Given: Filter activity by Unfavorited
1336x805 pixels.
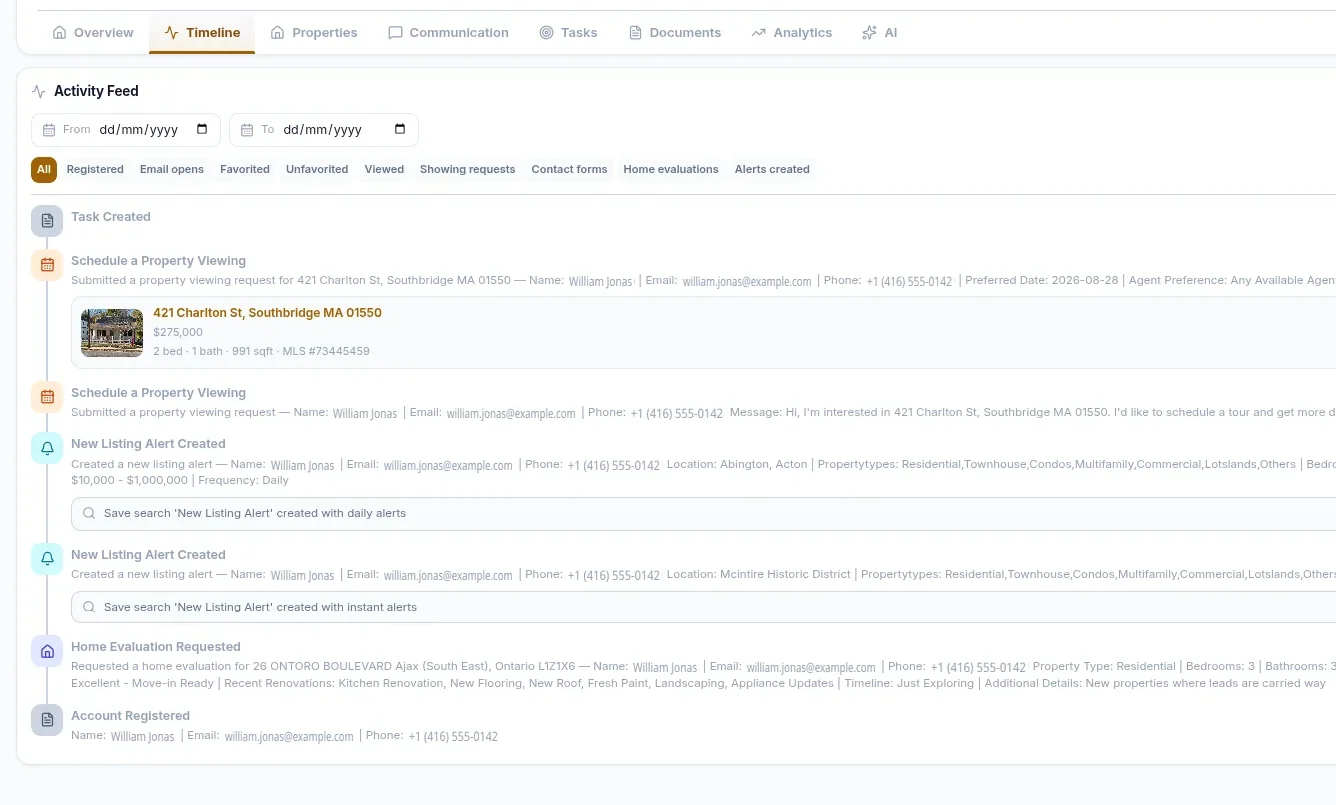Looking at the screenshot, I should (317, 170).
